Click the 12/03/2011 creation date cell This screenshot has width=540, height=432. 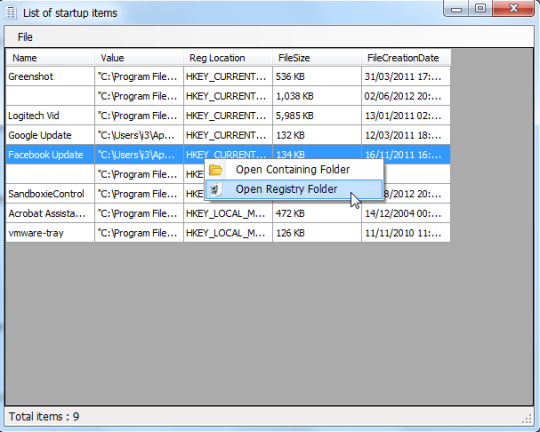(406, 135)
